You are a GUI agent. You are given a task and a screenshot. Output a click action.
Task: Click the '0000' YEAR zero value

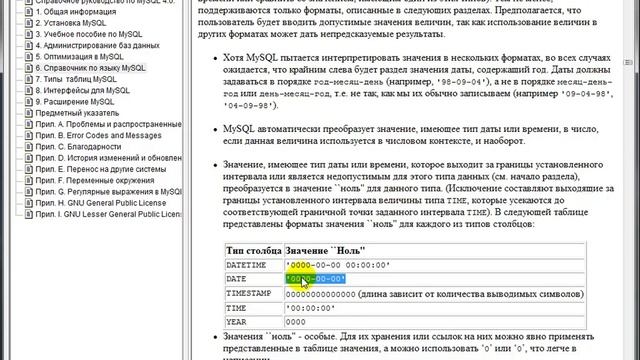coord(296,322)
